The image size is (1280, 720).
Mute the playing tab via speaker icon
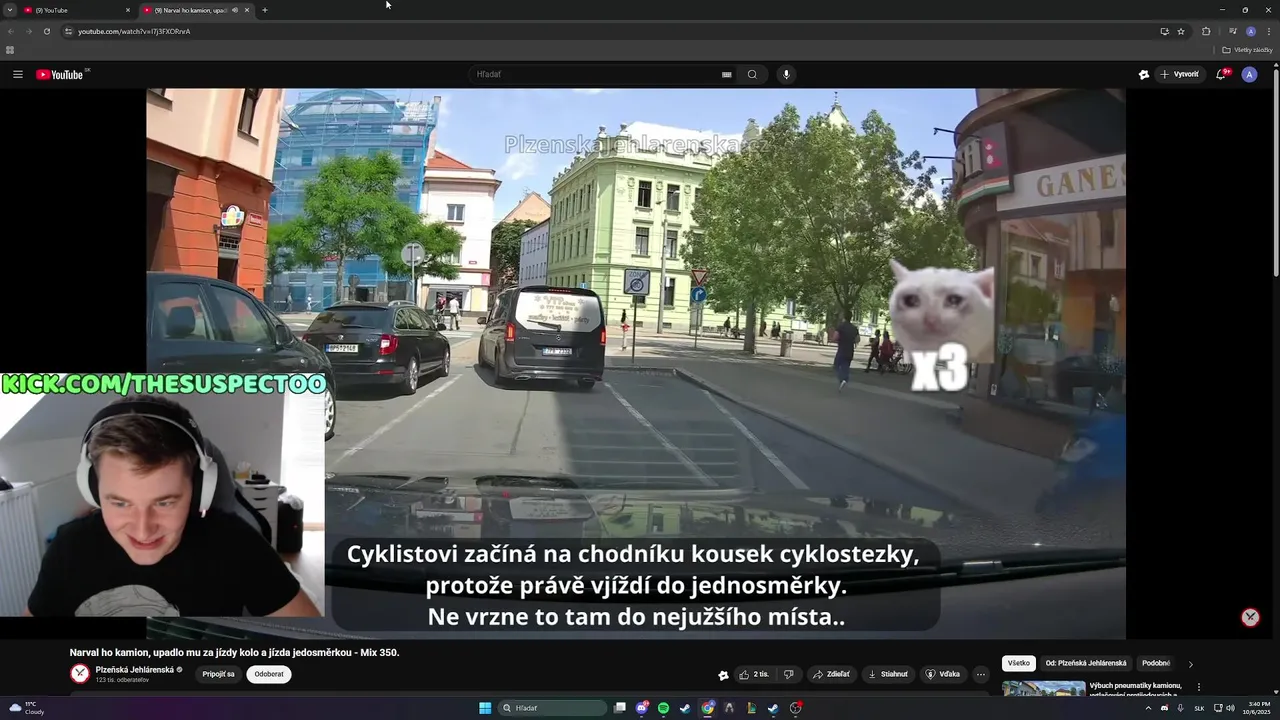point(235,10)
